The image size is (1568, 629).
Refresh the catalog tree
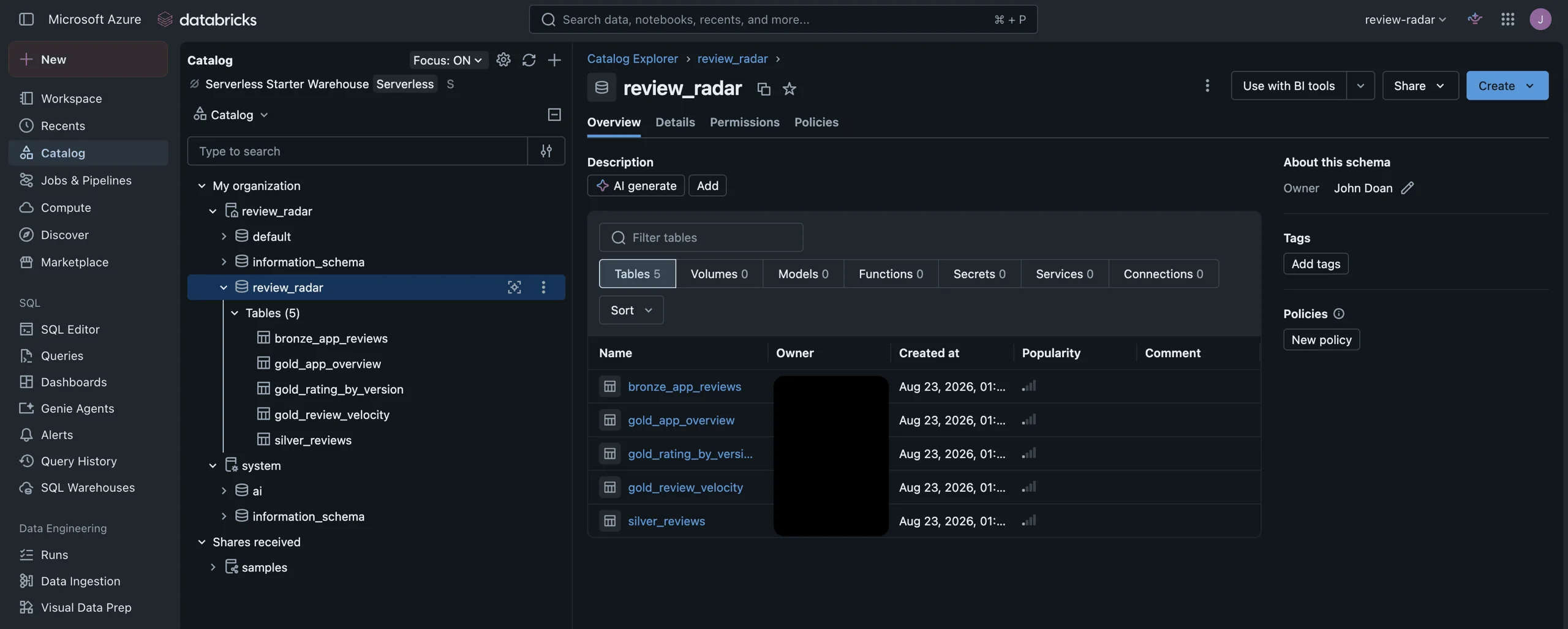tap(529, 59)
